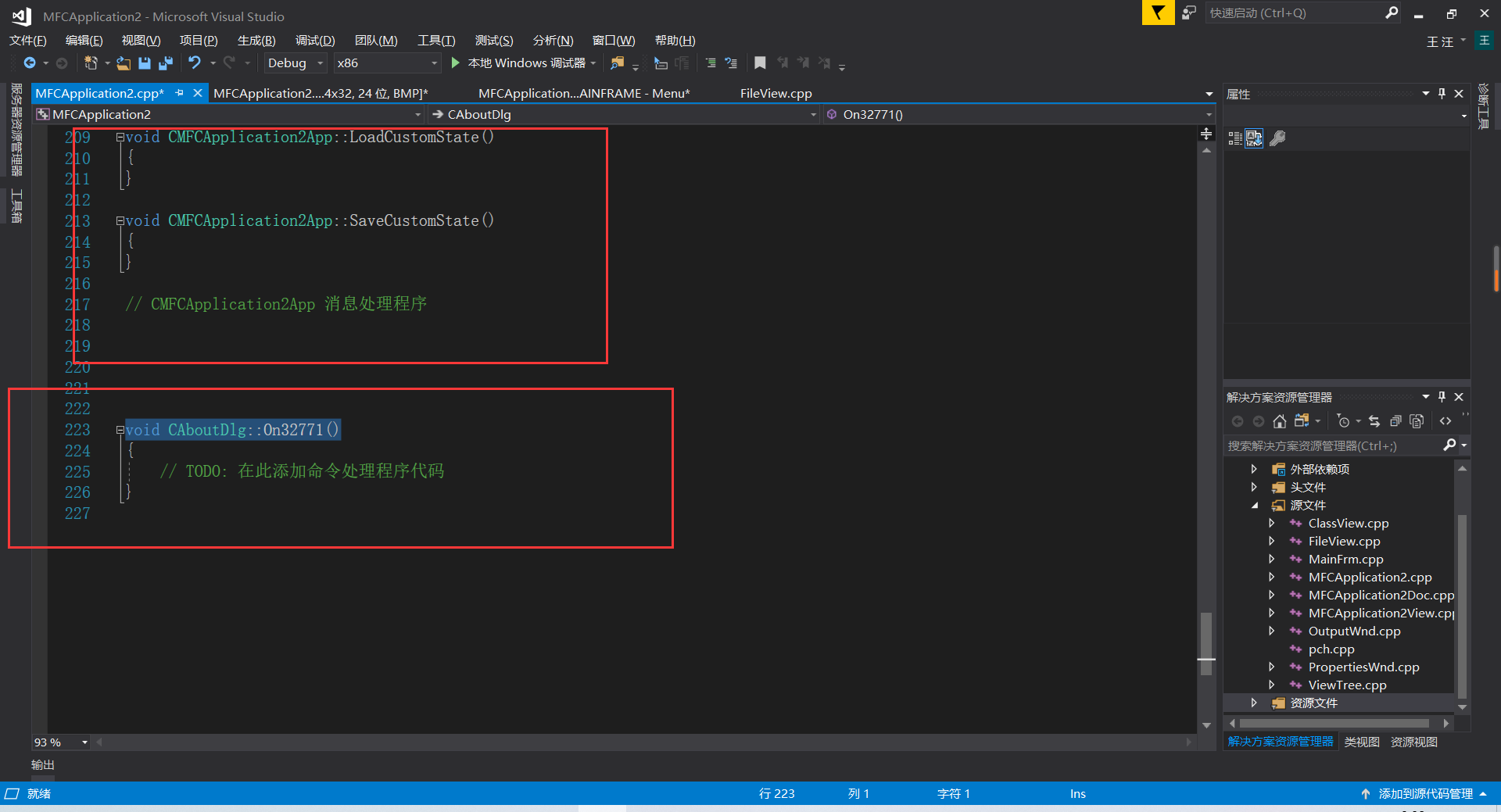Viewport: 1501px width, 812px height.
Task: Click the Home icon in Solution Explorer
Action: (1280, 421)
